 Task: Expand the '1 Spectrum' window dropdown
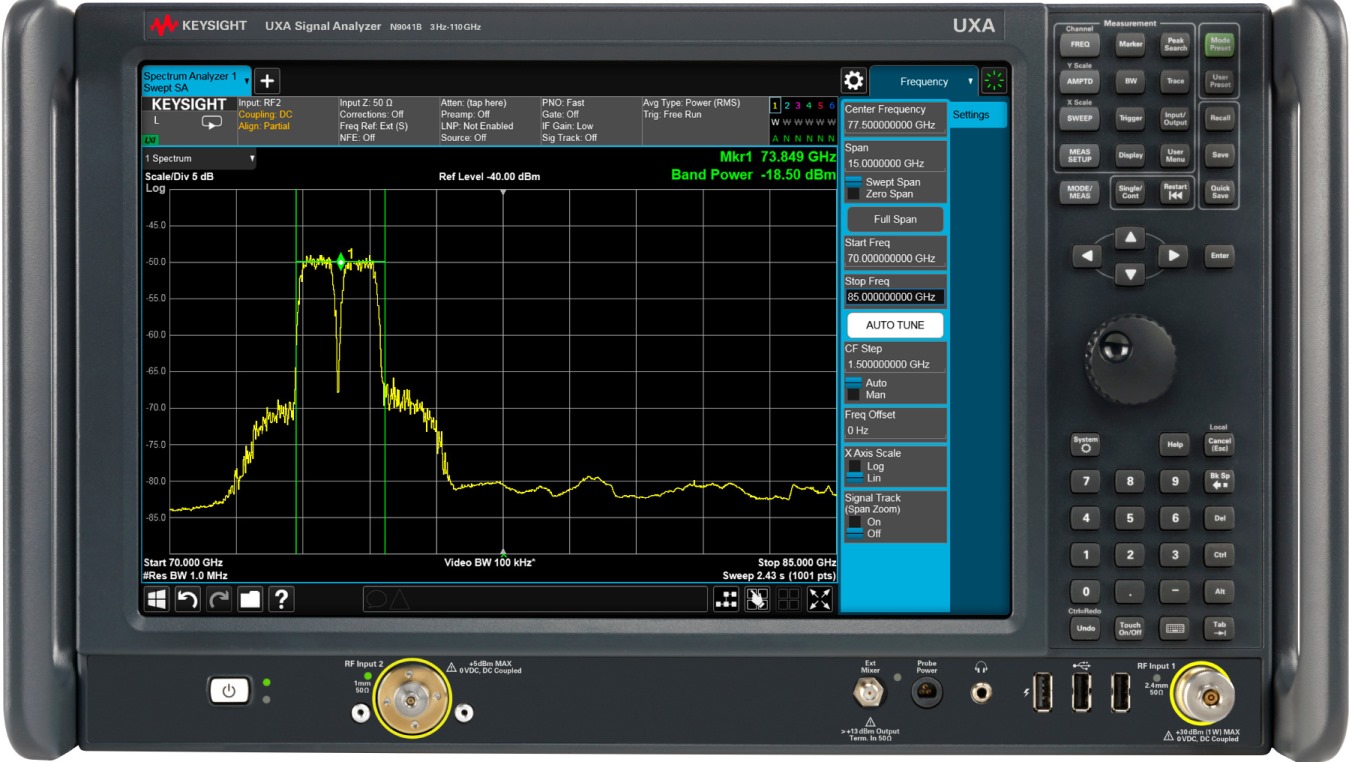(252, 159)
